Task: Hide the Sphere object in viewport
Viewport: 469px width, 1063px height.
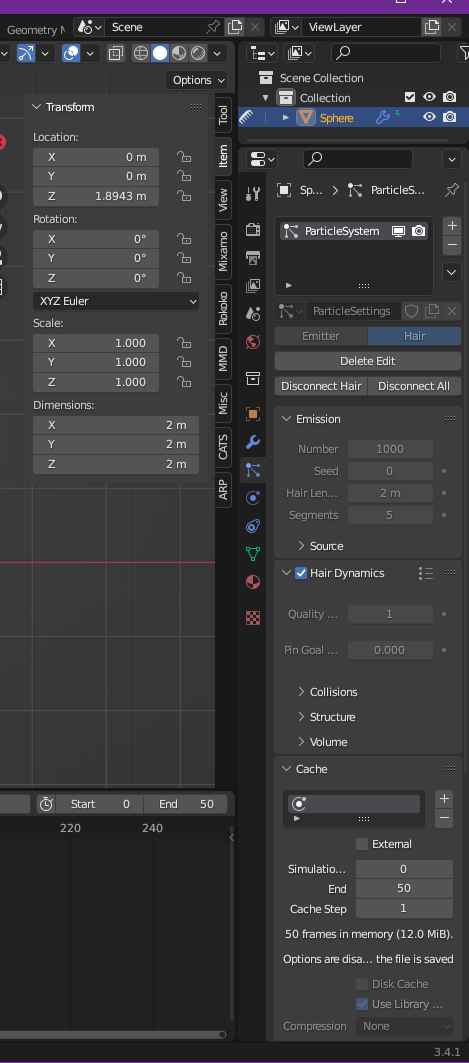Action: tap(429, 117)
